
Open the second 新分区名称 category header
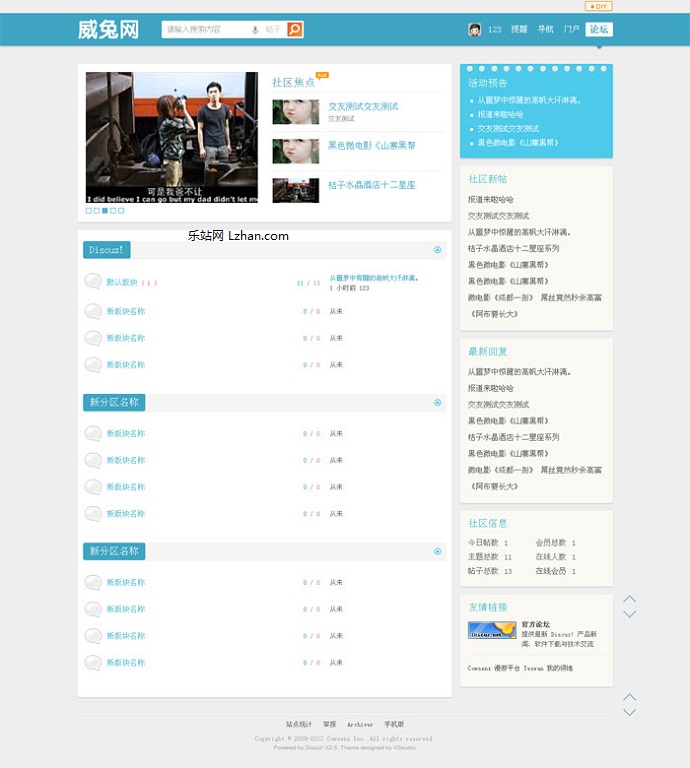(x=114, y=551)
